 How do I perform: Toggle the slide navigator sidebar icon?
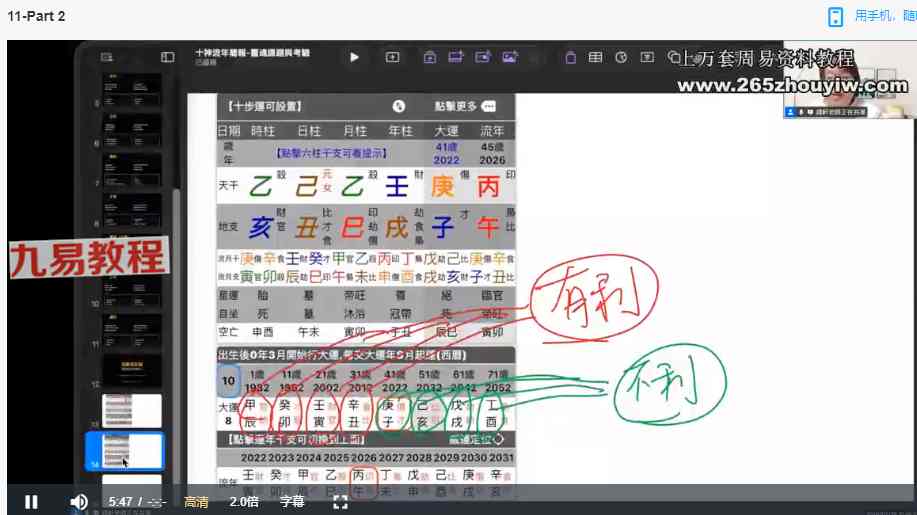(168, 57)
